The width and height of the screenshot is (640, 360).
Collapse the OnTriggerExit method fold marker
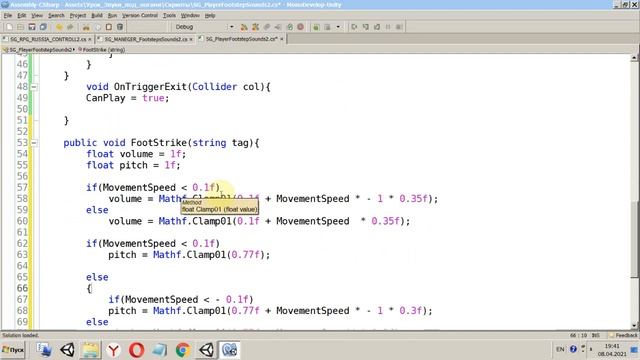(34, 87)
